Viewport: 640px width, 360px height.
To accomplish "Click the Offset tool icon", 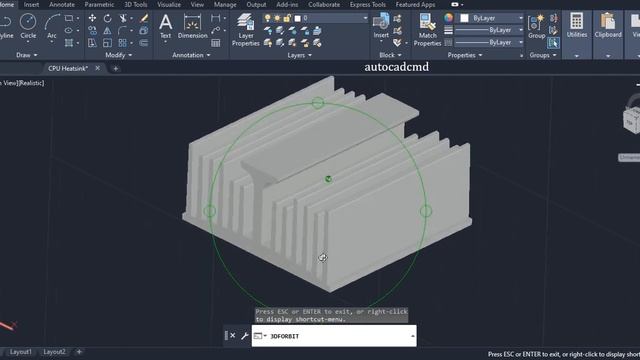I will point(144,43).
